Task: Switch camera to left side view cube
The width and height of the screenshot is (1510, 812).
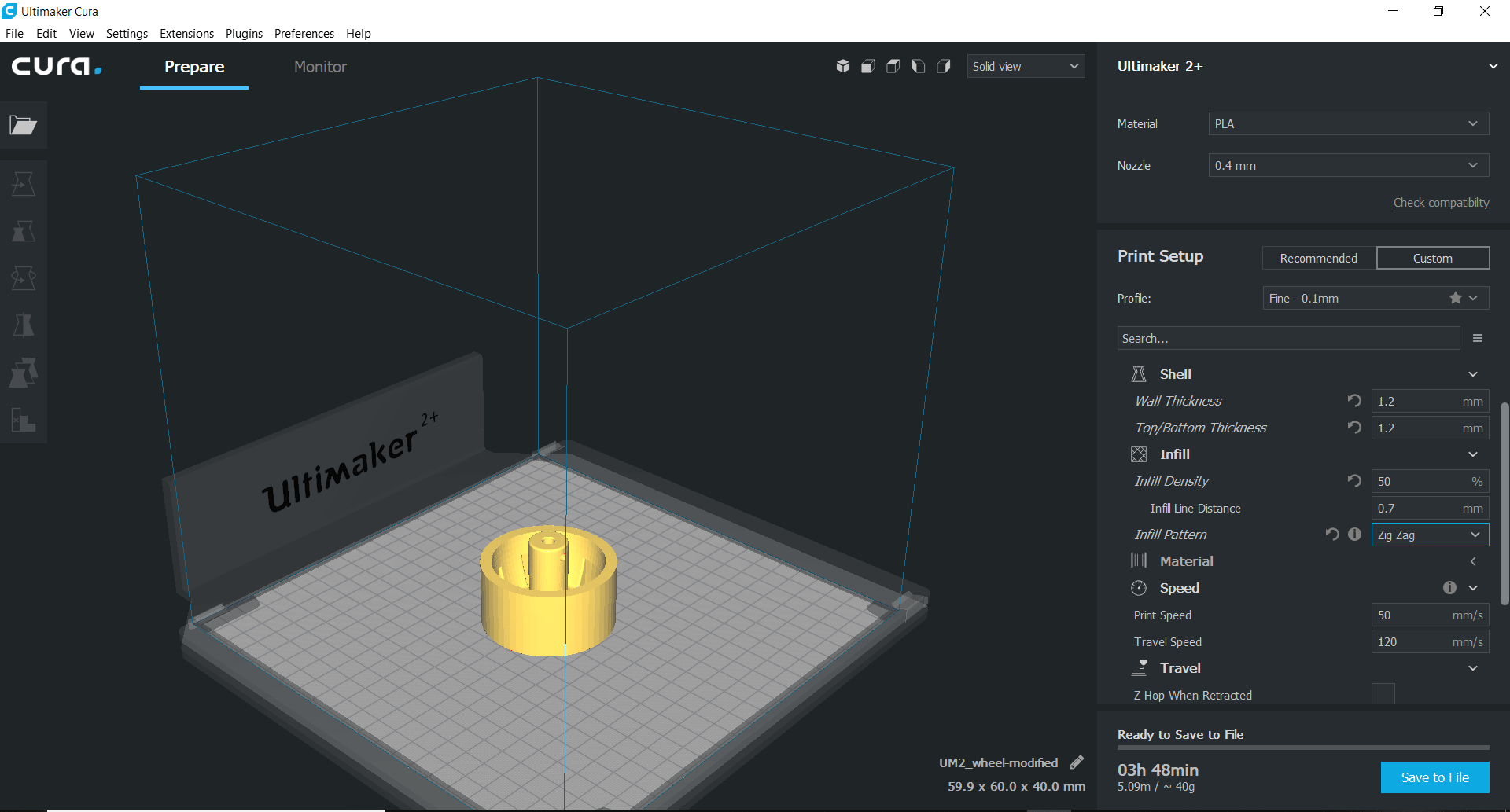Action: 919,66
